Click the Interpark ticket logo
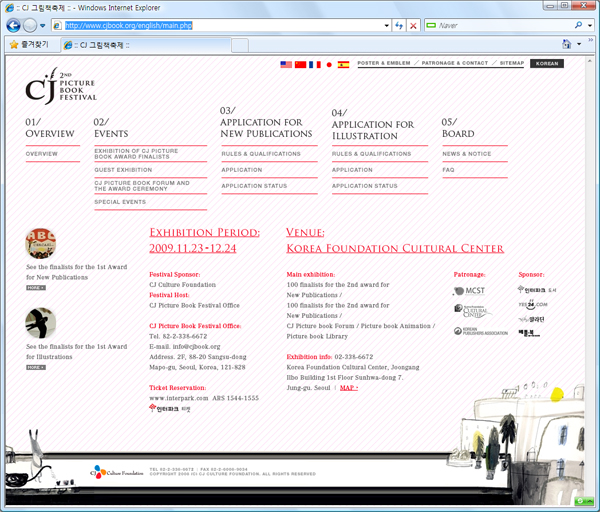Viewport: 600px width, 512px height. point(170,409)
